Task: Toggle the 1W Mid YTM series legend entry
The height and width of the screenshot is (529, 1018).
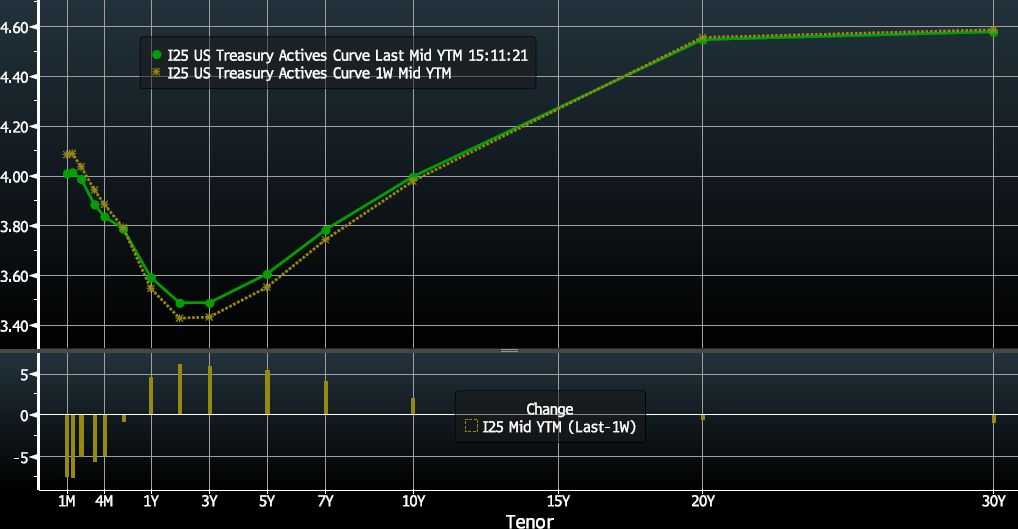Action: tap(311, 72)
